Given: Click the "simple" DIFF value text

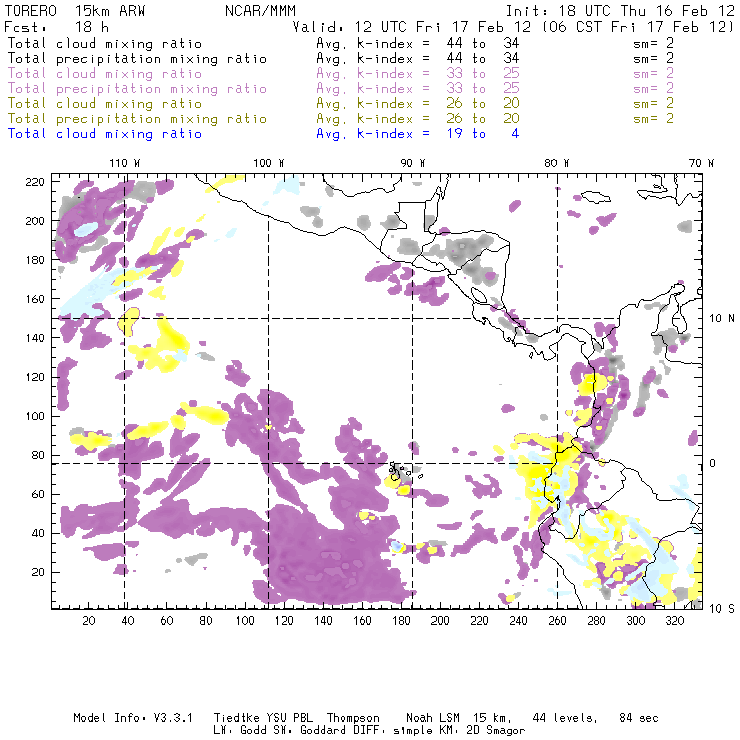Looking at the screenshot, I should pos(413,731).
